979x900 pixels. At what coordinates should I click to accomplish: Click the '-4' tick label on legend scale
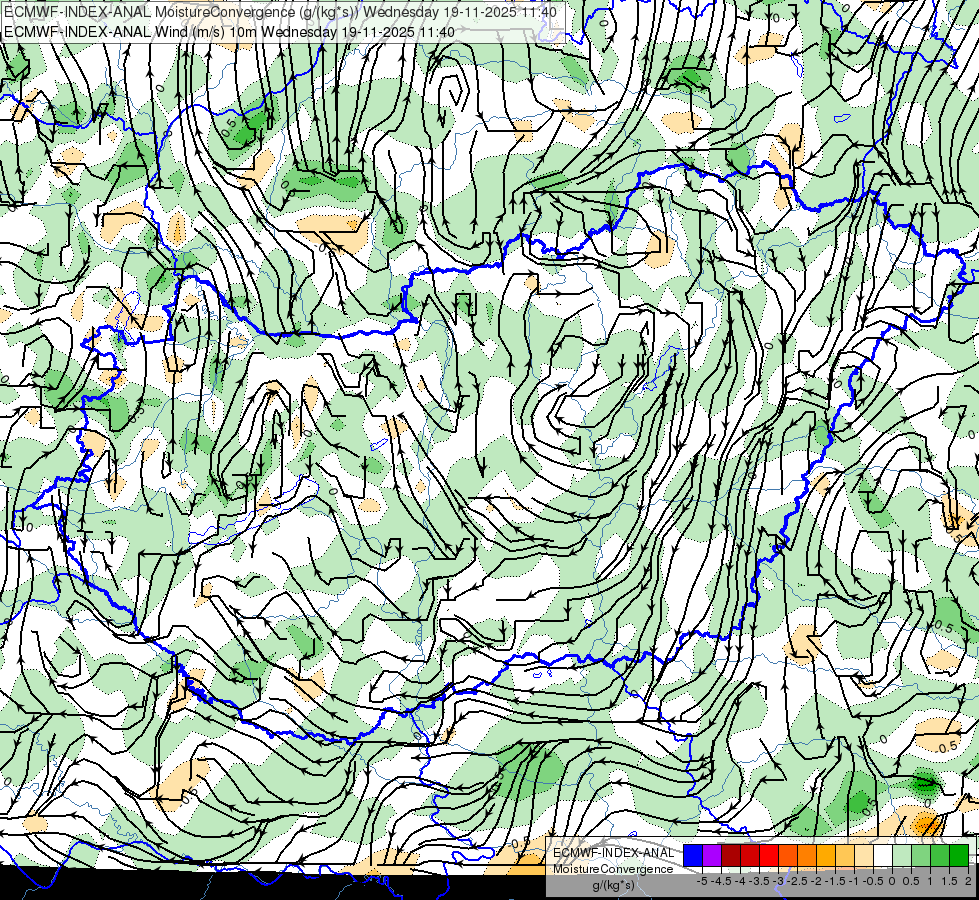point(740,881)
